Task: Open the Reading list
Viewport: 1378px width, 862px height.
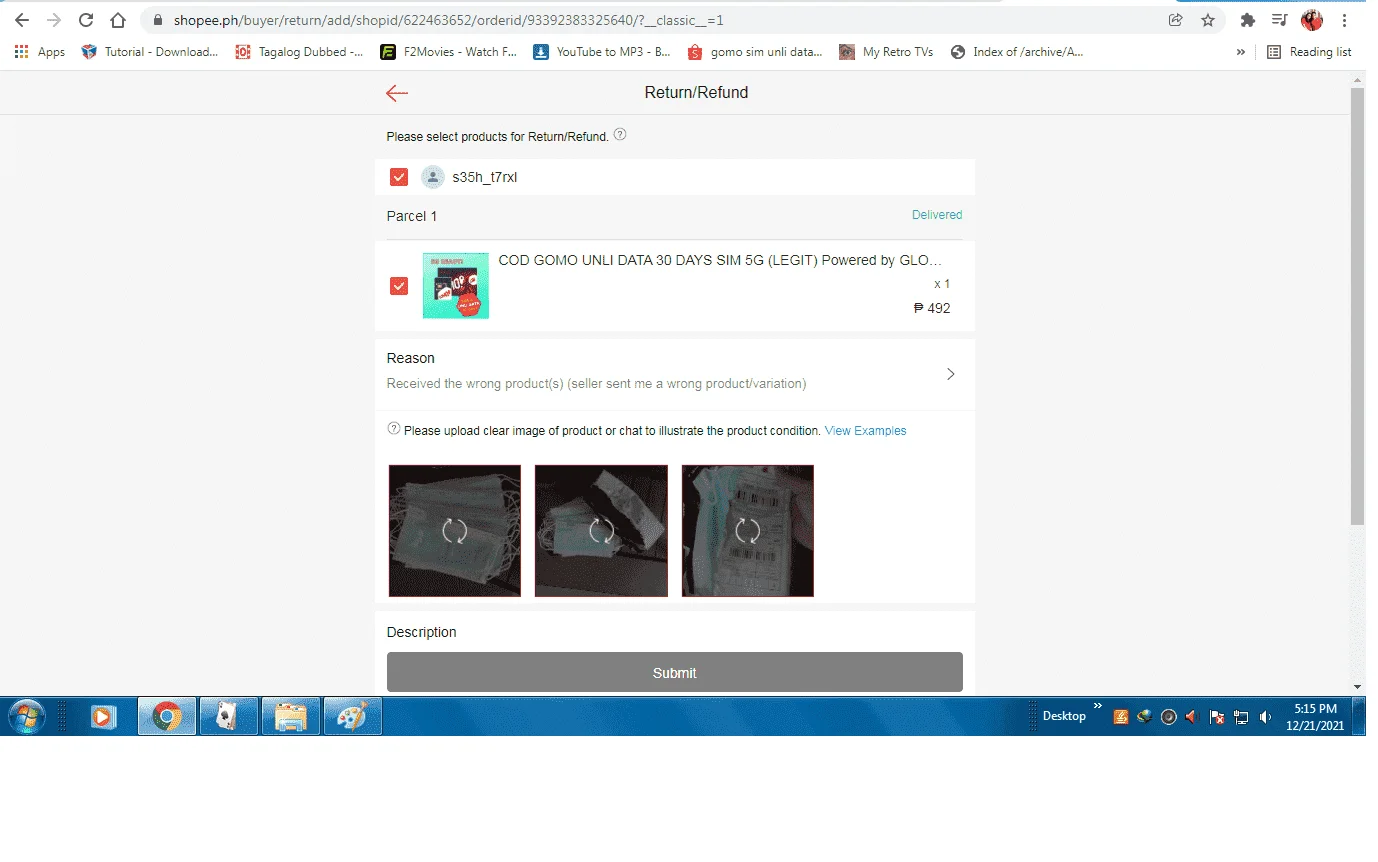Action: coord(1309,52)
